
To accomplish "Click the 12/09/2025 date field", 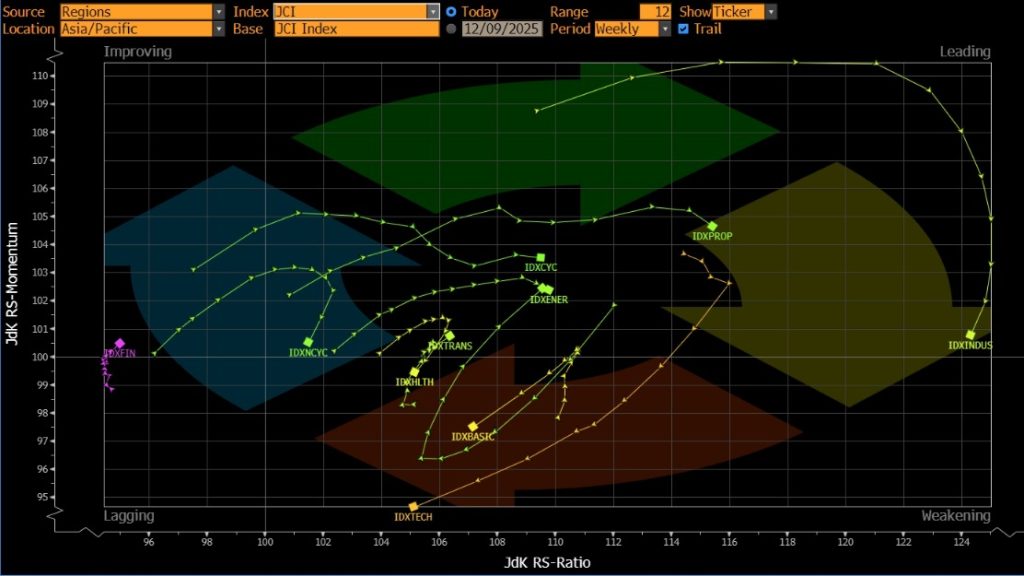I will click(x=502, y=29).
